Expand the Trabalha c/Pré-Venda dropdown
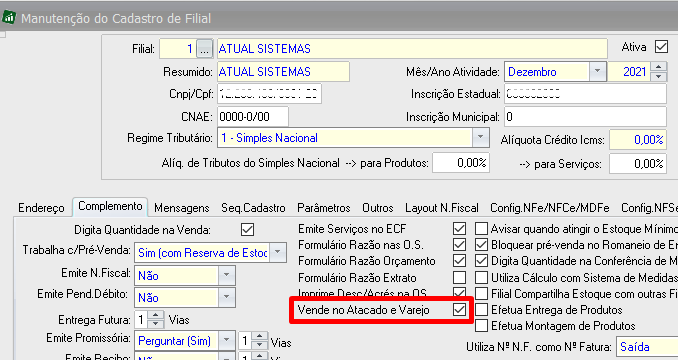The image size is (678, 360). click(278, 252)
